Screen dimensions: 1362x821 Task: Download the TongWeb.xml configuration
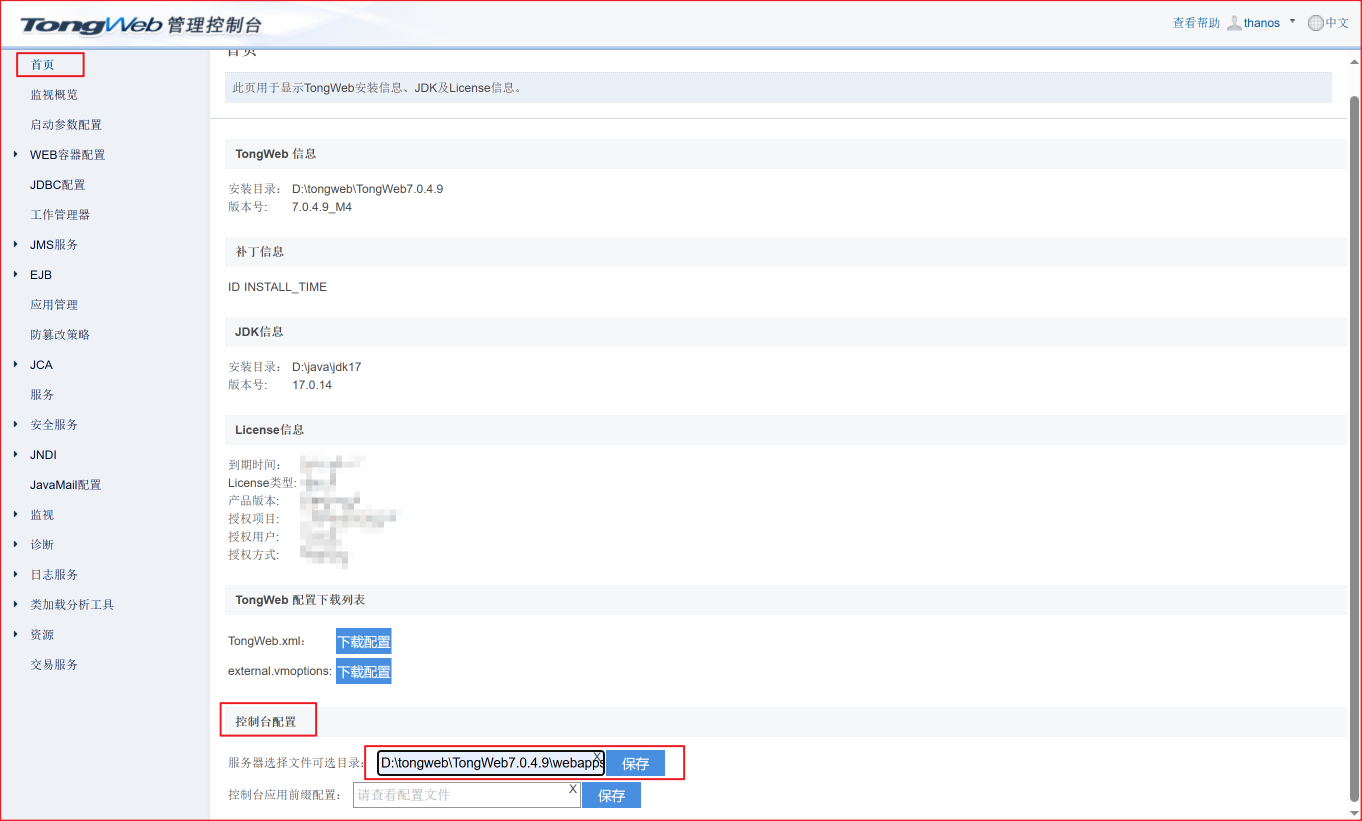pyautogui.click(x=364, y=641)
